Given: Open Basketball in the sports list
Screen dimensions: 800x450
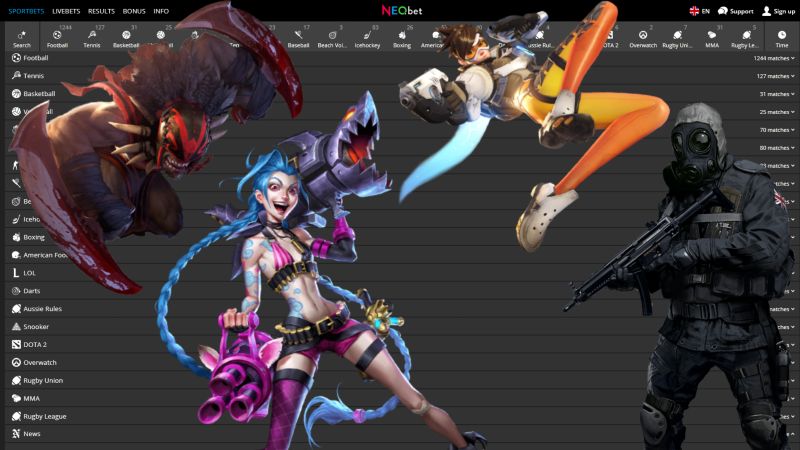Looking at the screenshot, I should pos(34,94).
